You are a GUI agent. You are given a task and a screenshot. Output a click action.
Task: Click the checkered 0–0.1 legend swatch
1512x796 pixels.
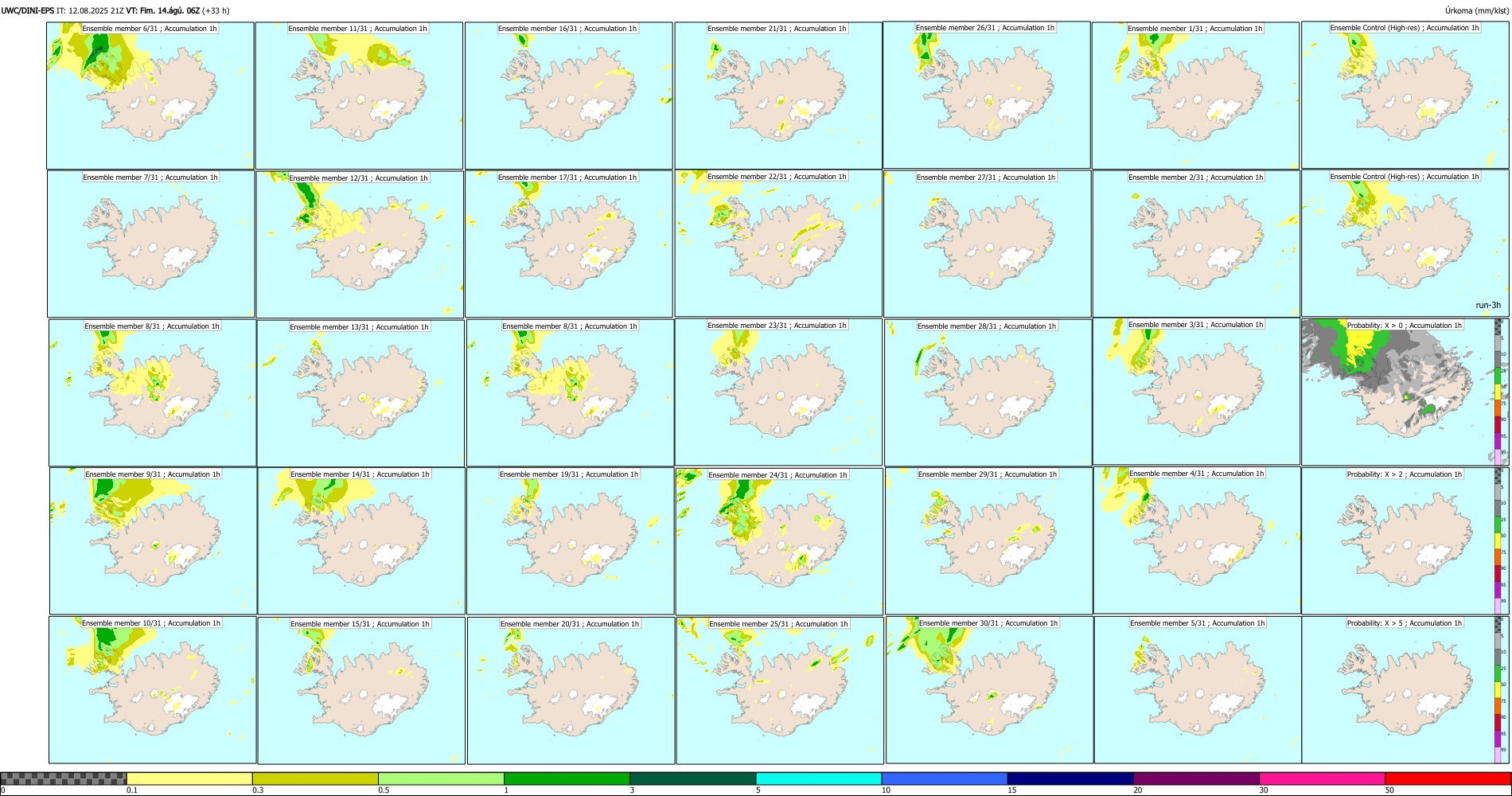pos(64,778)
